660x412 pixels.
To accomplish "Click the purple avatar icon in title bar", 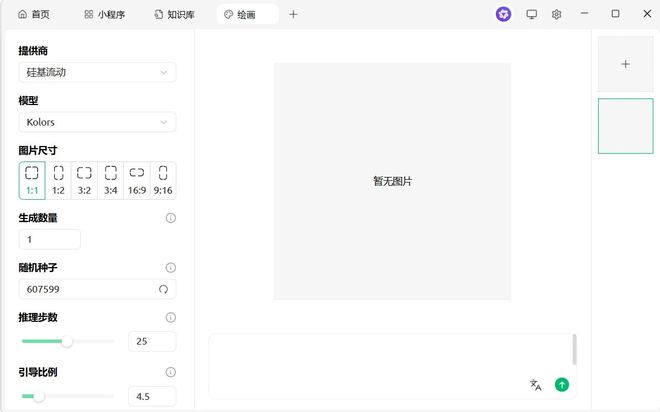I will coord(503,14).
